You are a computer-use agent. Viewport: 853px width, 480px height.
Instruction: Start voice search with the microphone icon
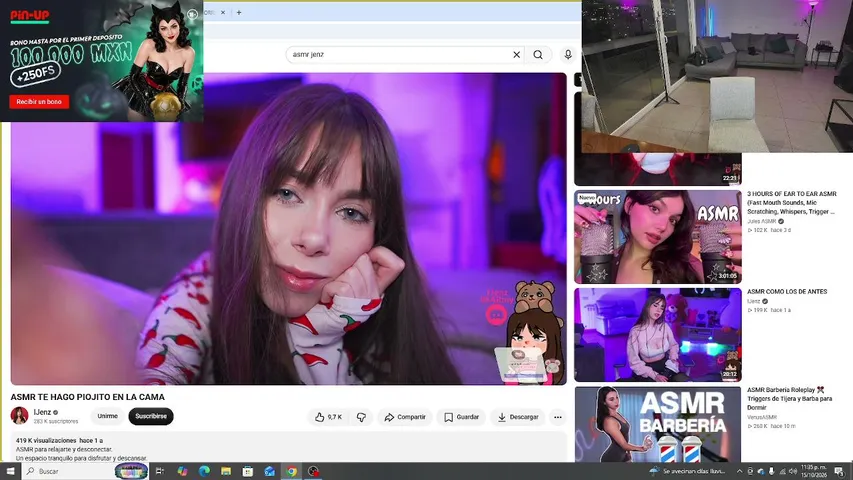(568, 54)
